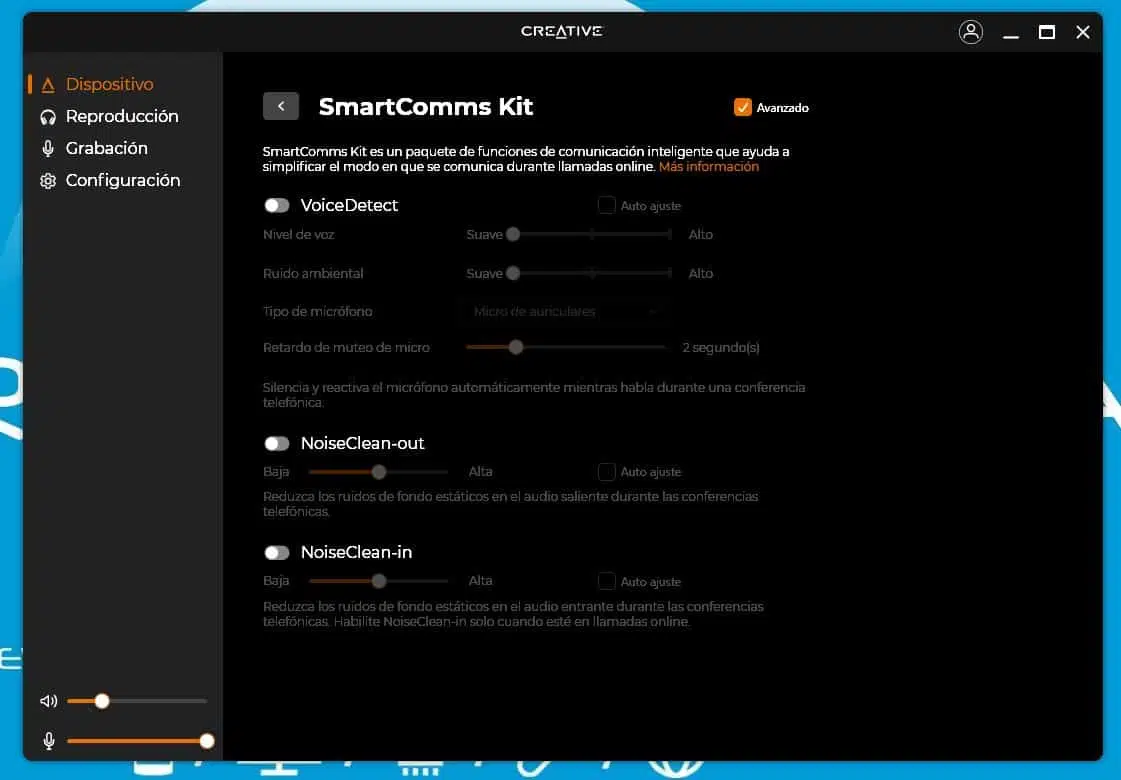Click the Creative logo in title bar

561,31
